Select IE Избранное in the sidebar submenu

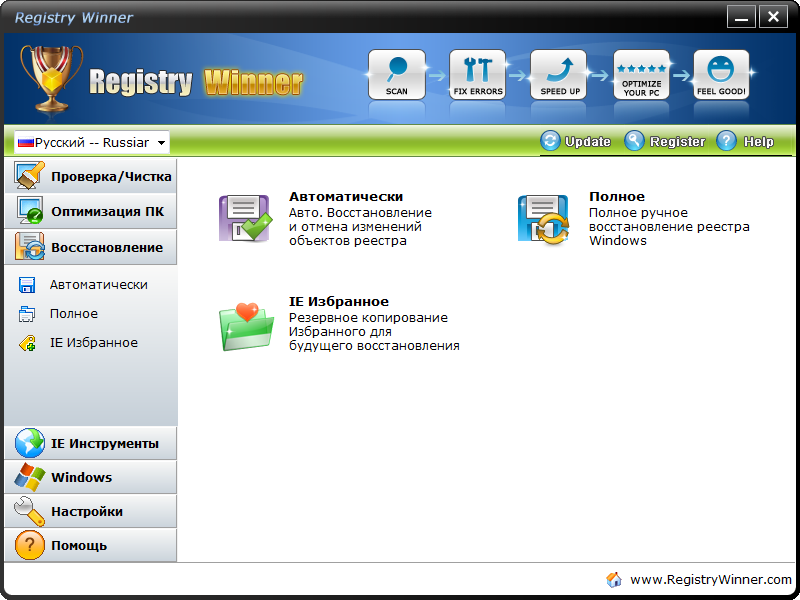click(x=94, y=343)
